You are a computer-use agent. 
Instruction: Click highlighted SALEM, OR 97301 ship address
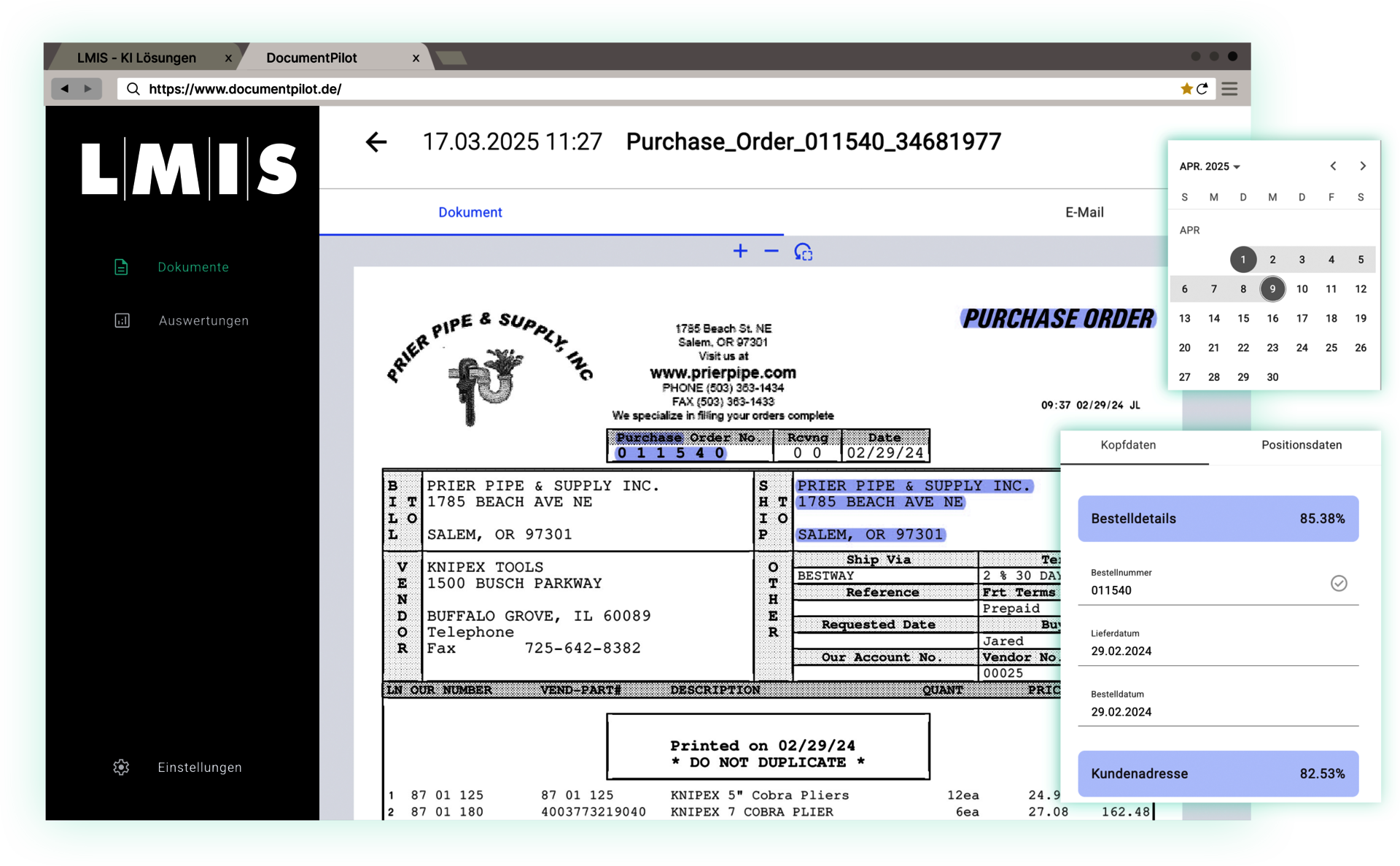tap(870, 535)
